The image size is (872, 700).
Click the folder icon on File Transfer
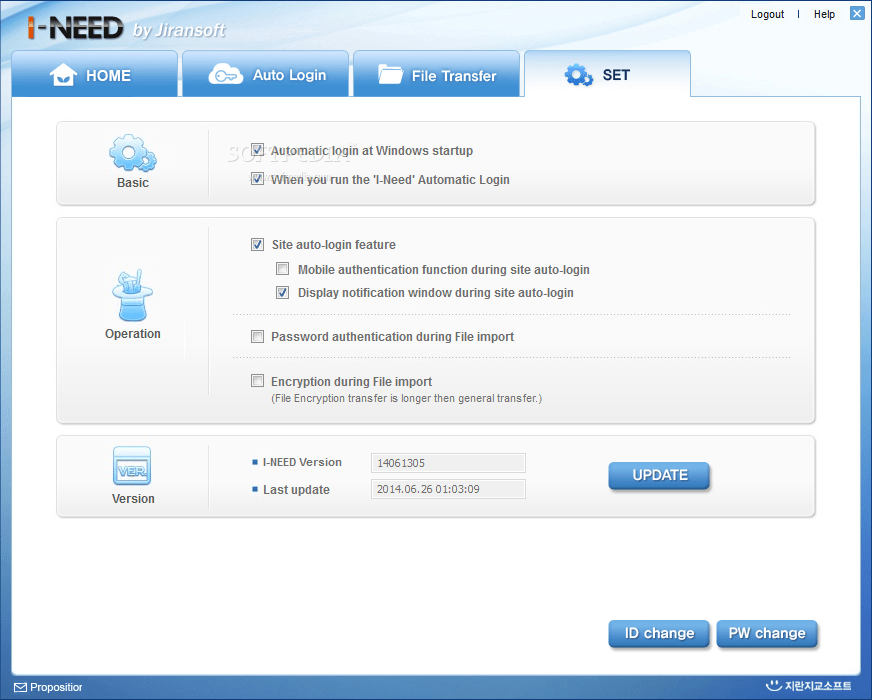390,74
